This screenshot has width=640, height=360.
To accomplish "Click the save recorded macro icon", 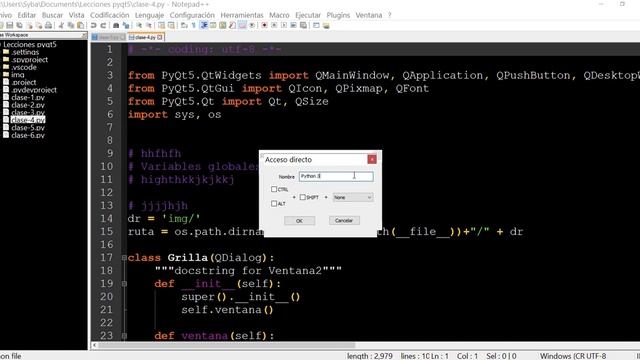I will 303,25.
